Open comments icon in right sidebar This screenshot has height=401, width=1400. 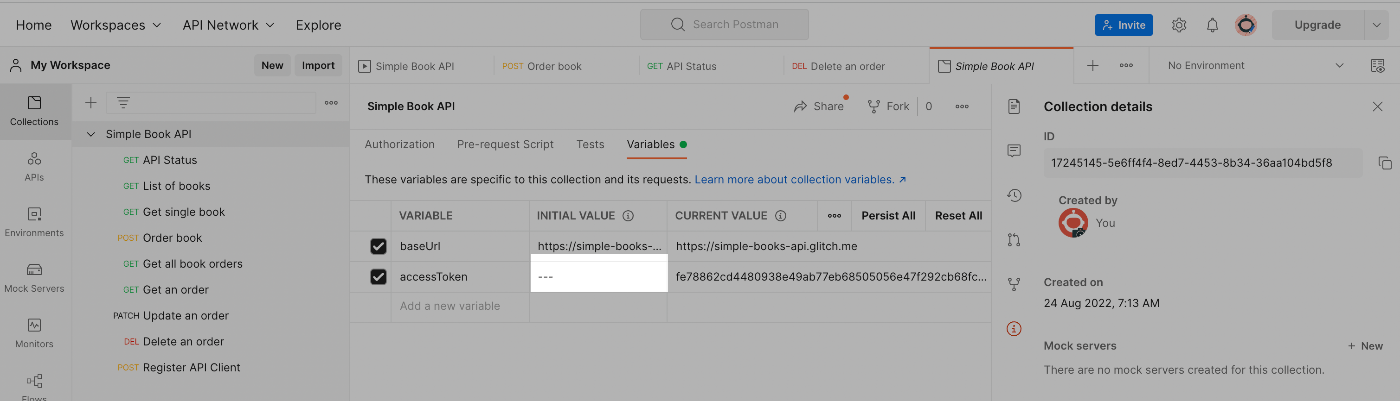(x=1014, y=150)
